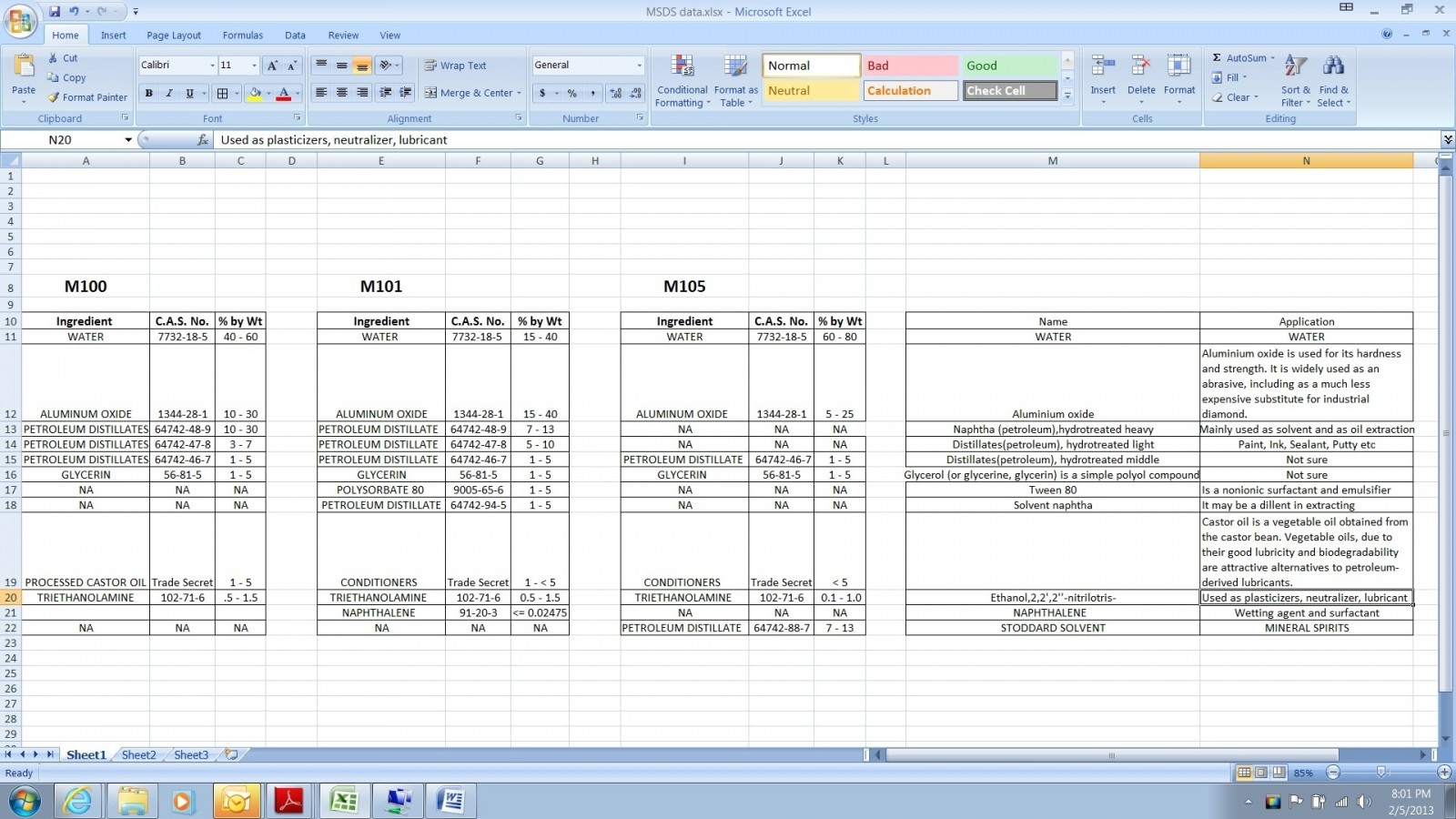Align text to the left
This screenshot has width=1456, height=819.
pos(321,93)
